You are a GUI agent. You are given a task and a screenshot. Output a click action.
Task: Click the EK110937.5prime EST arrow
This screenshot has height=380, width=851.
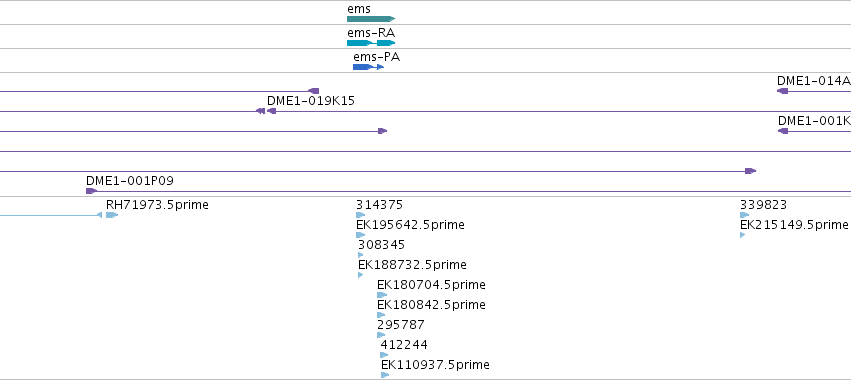(385, 375)
